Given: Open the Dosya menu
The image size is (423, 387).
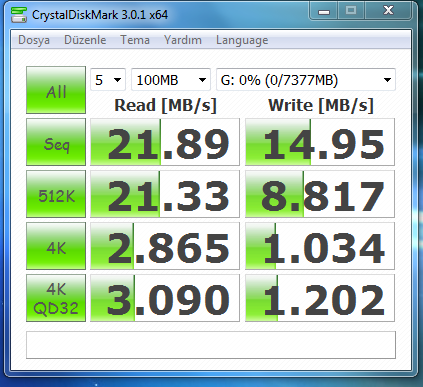Looking at the screenshot, I should pyautogui.click(x=34, y=40).
